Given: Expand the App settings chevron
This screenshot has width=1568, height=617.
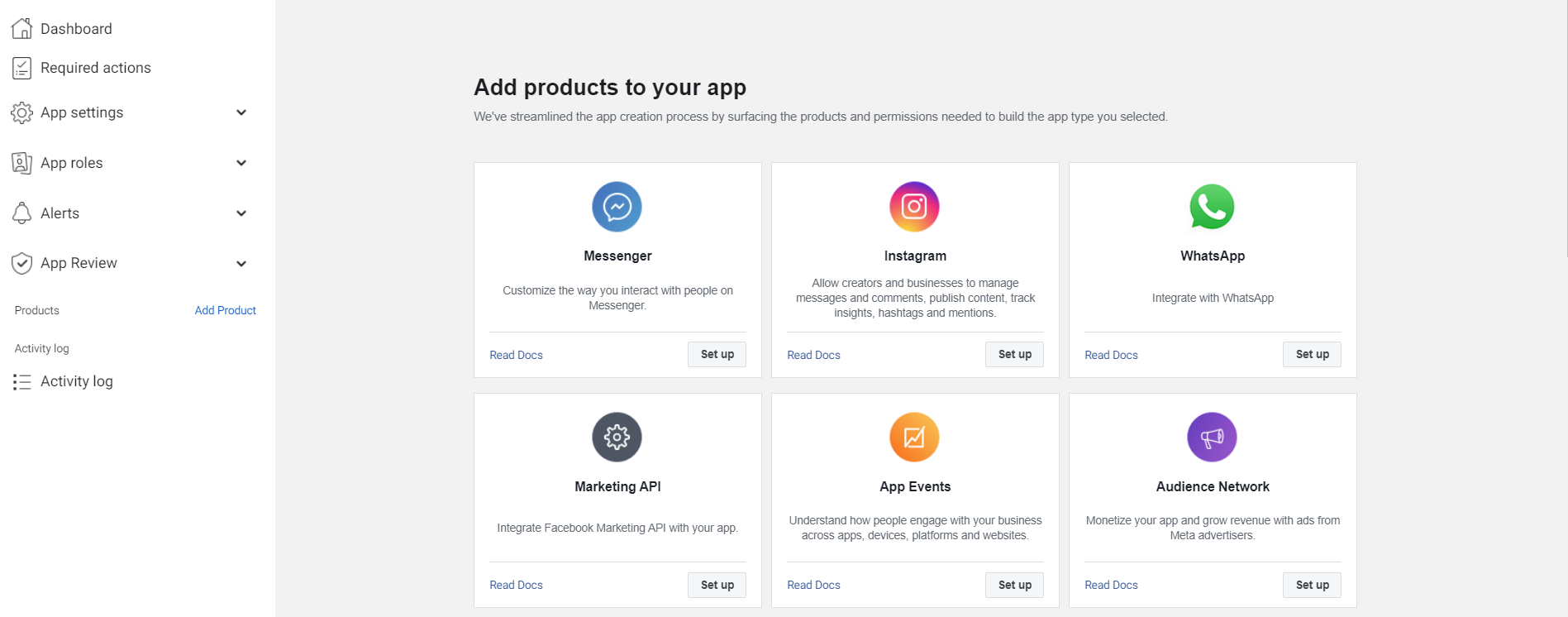Looking at the screenshot, I should (x=241, y=112).
